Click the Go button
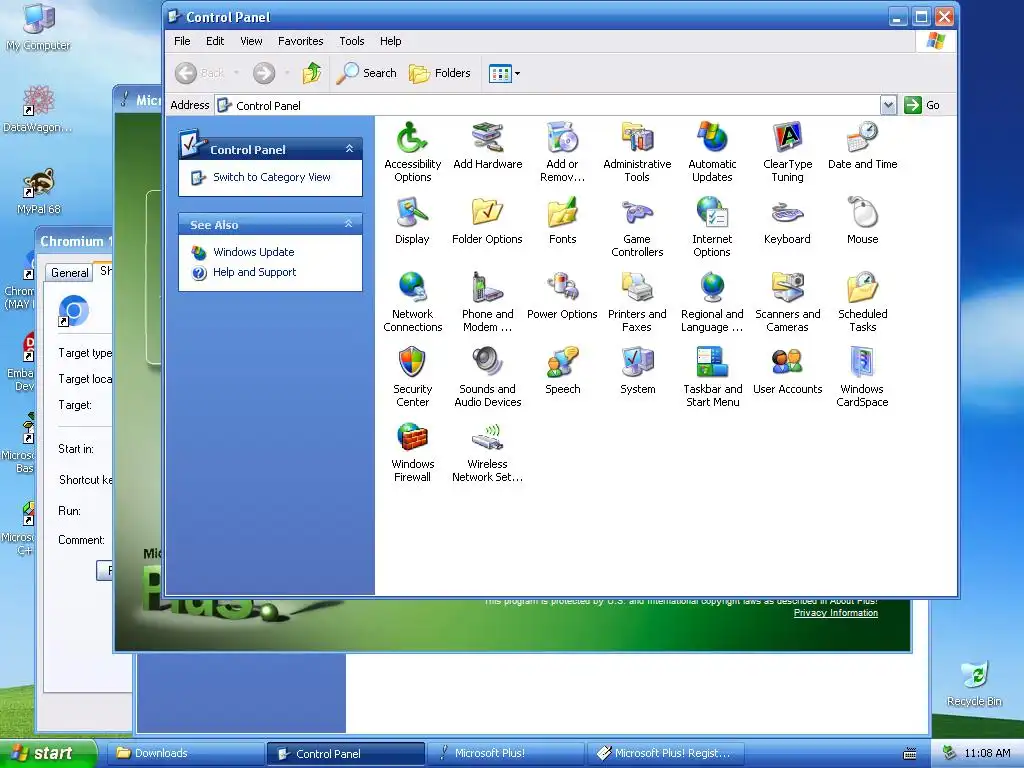This screenshot has height=768, width=1024. click(922, 105)
